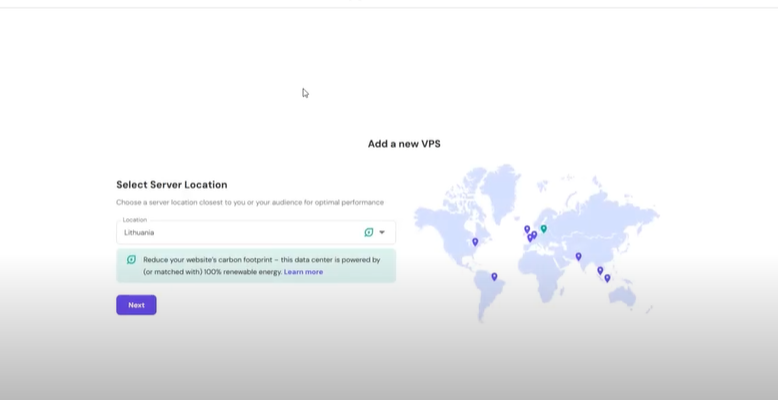Screen dimensions: 778x400
Task: Click the United Kingdom map pin
Action: pos(527,229)
